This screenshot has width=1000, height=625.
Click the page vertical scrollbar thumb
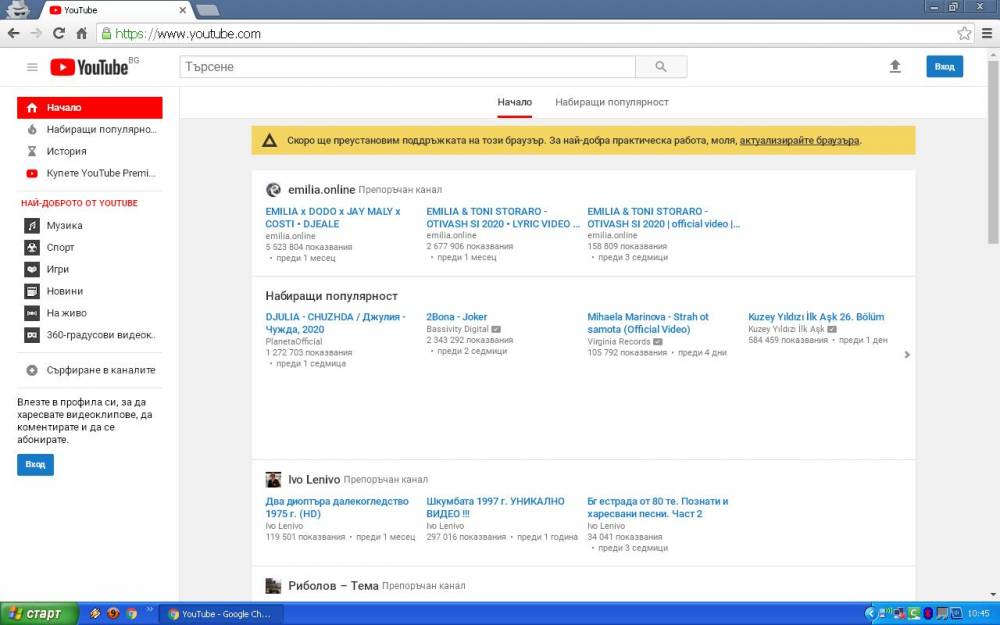click(x=993, y=152)
